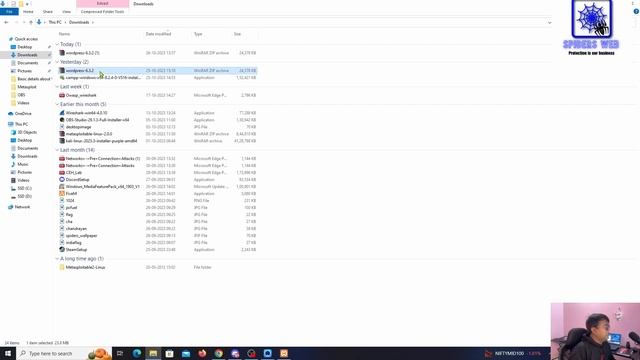Click This PC in the address breadcrumb
This screenshot has height=360, width=640.
pyautogui.click(x=55, y=22)
